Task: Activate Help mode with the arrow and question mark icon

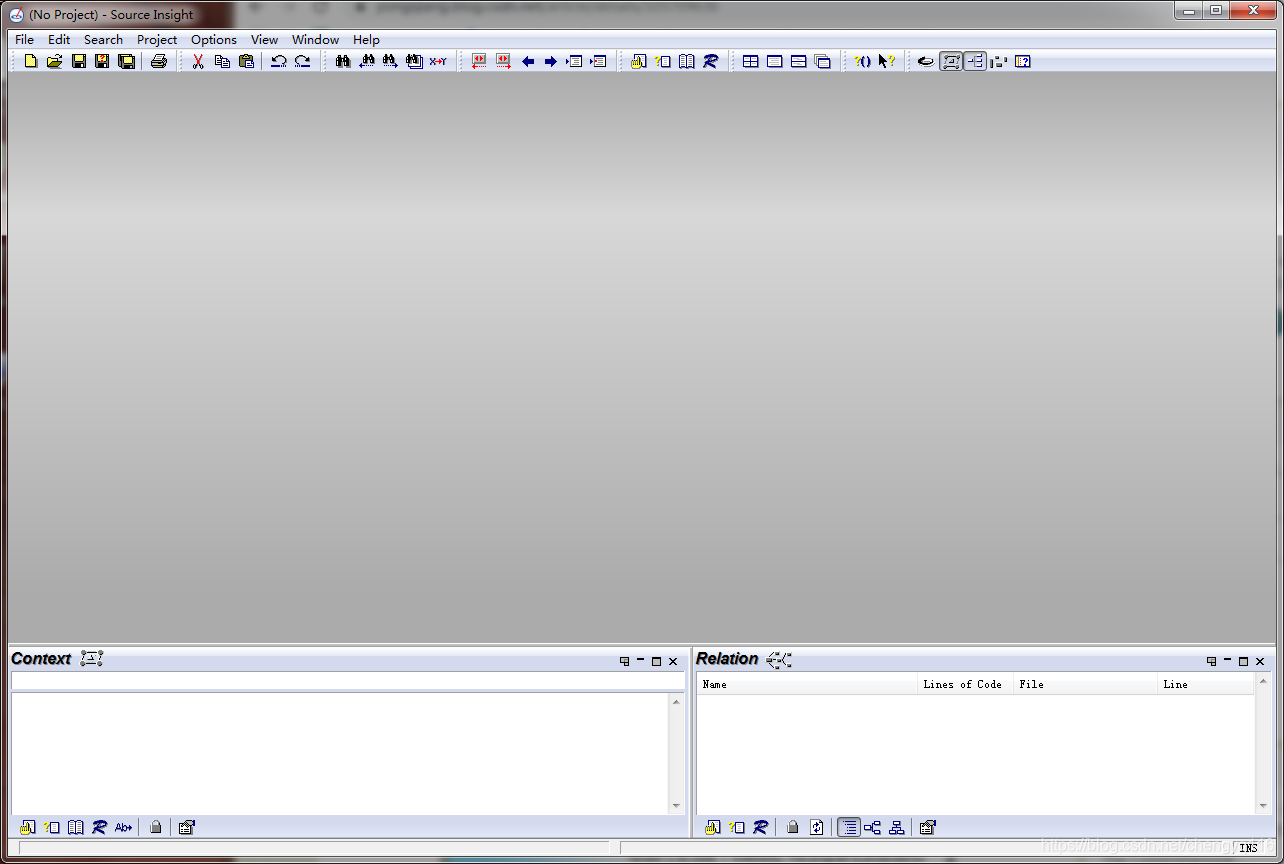Action: coord(886,61)
